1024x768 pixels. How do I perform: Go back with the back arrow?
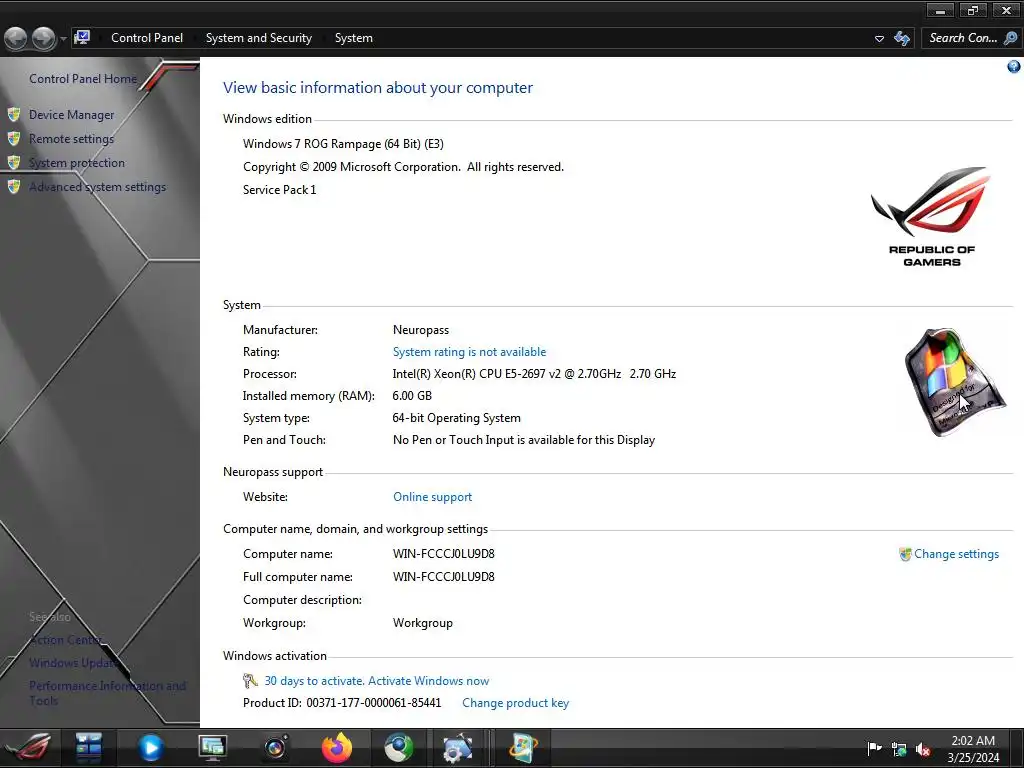[16, 39]
